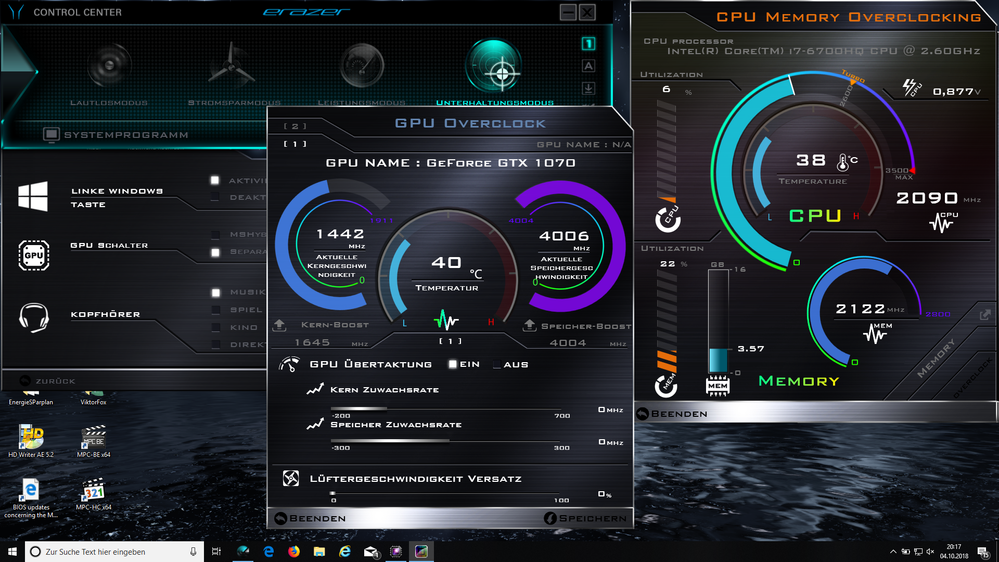
Task: Click the Kopfhörer headset icon
Action: coord(33,317)
